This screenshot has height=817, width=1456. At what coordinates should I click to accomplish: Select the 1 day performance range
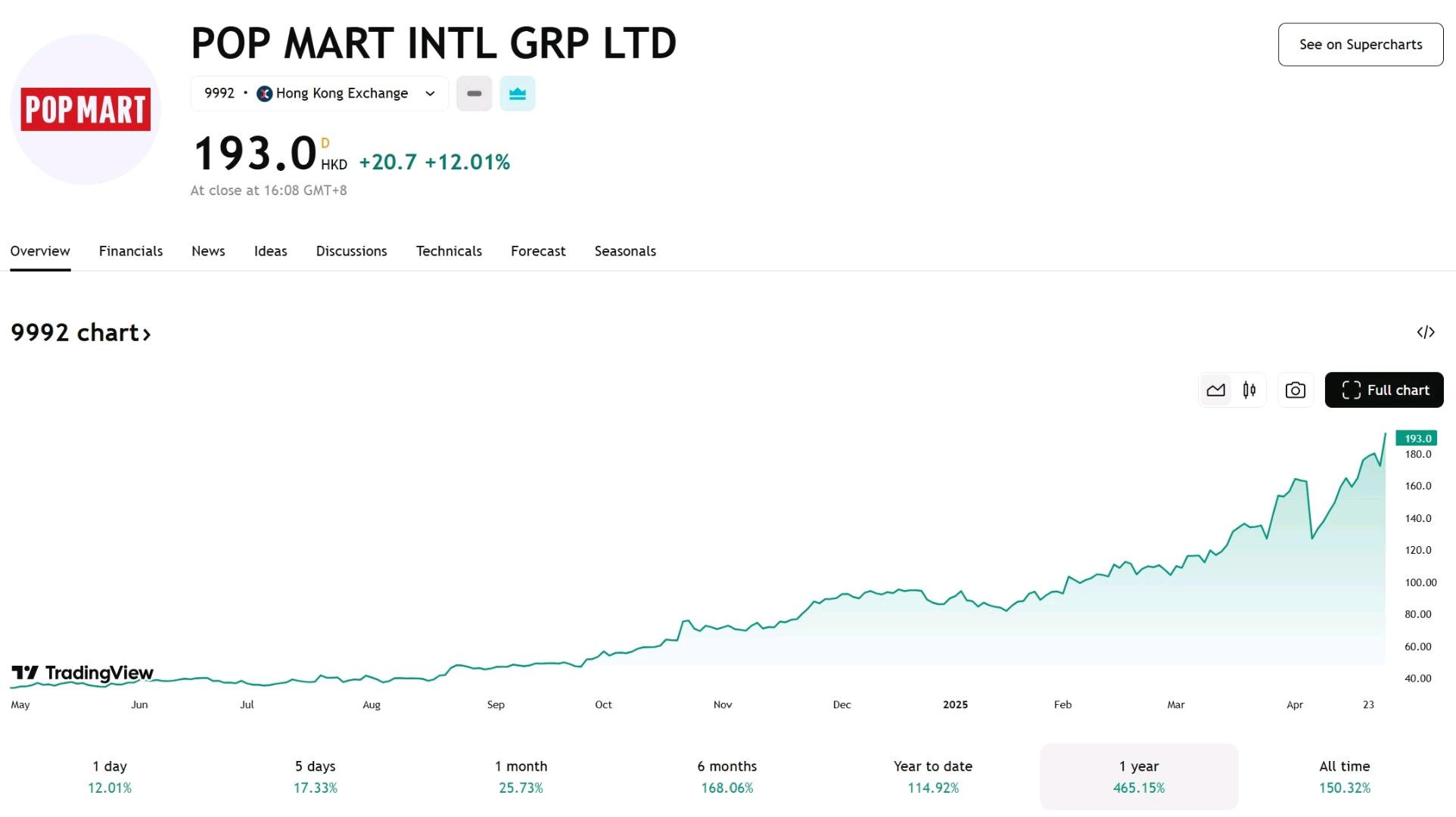click(110, 777)
